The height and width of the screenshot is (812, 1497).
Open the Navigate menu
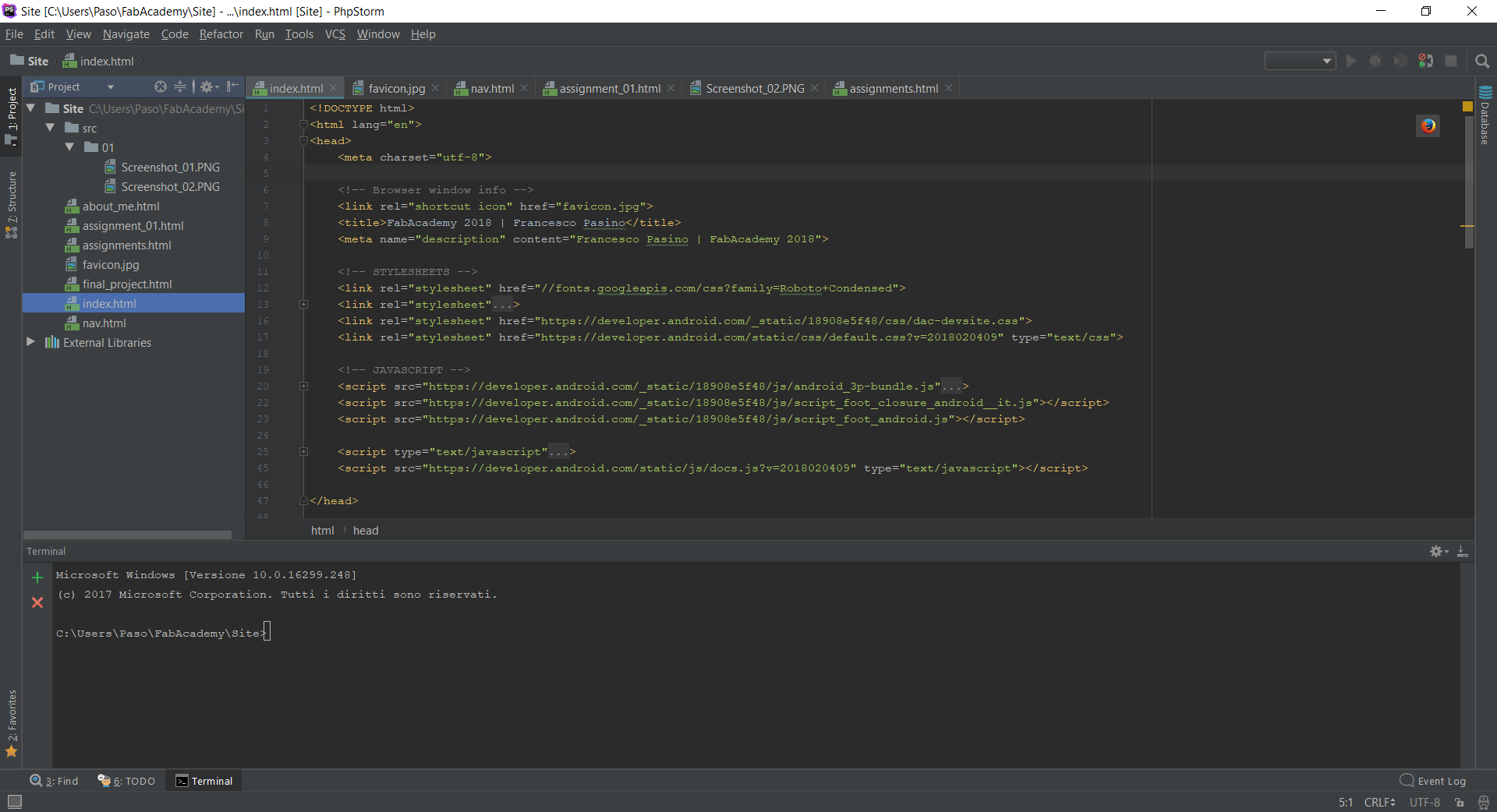(126, 34)
